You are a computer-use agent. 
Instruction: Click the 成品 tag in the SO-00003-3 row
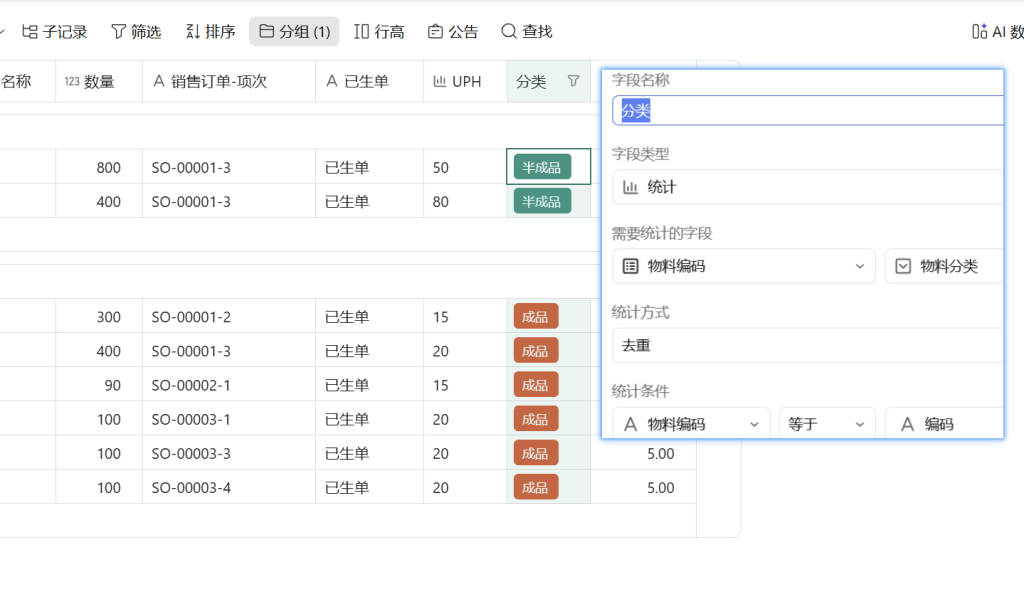pyautogui.click(x=536, y=453)
